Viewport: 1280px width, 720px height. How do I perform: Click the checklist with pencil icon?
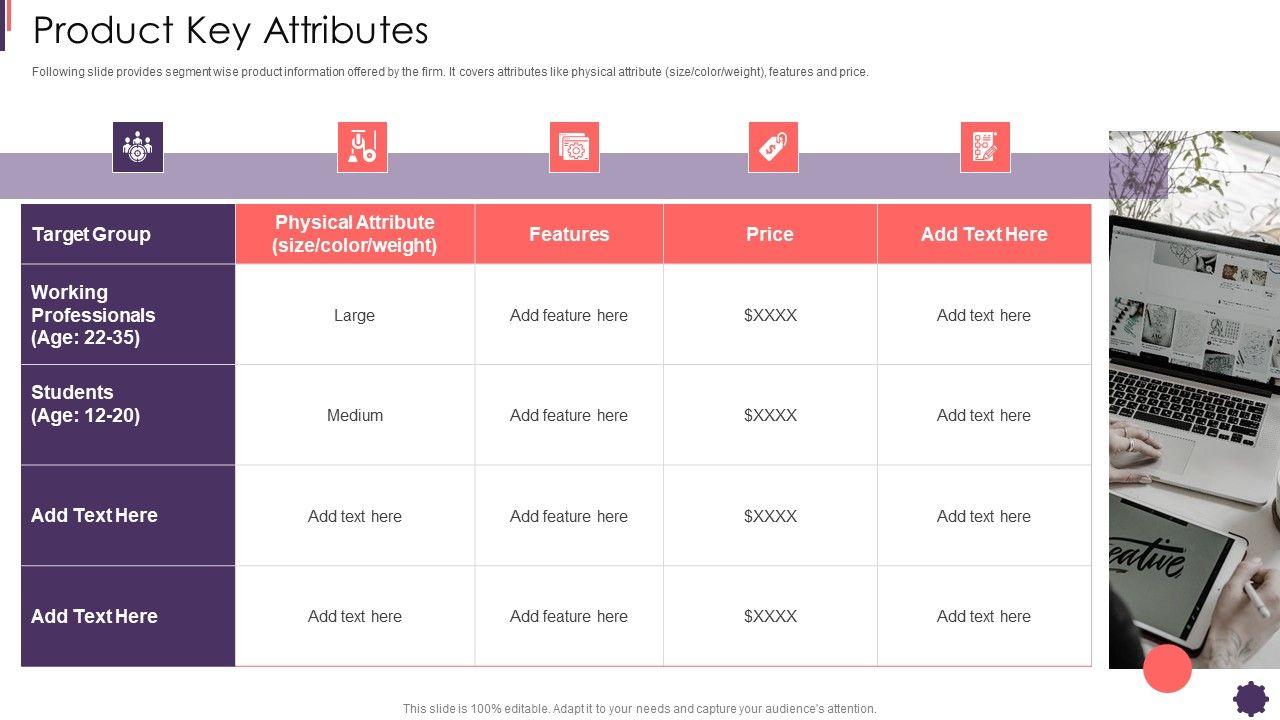[x=985, y=147]
